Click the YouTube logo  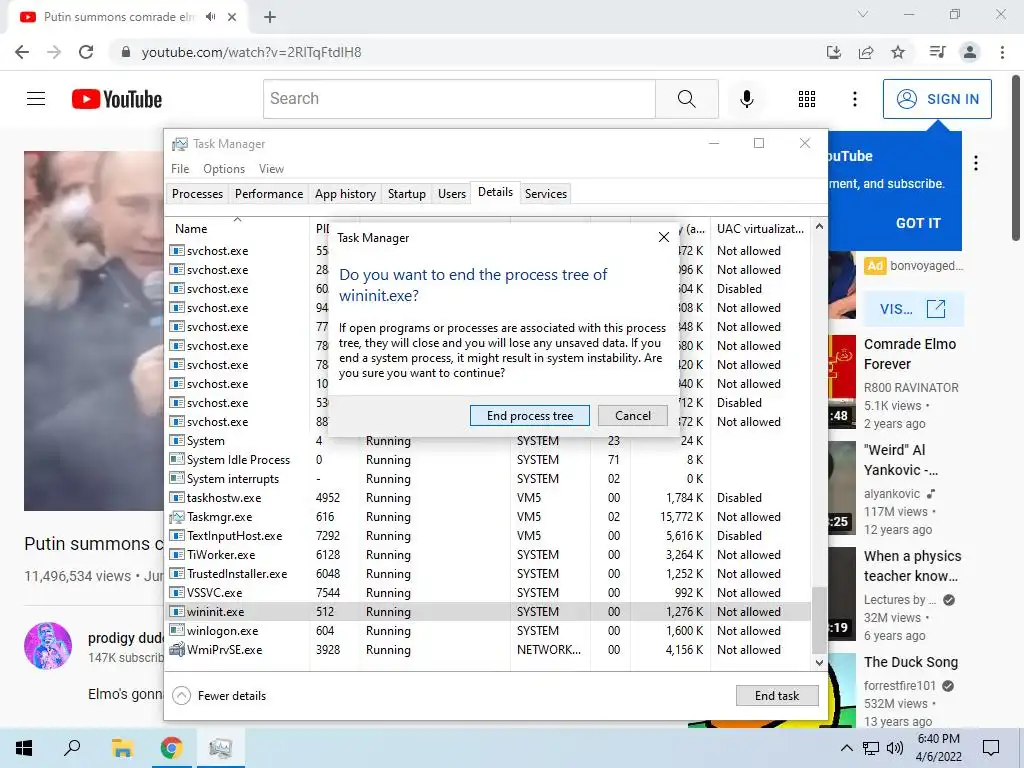pos(117,99)
